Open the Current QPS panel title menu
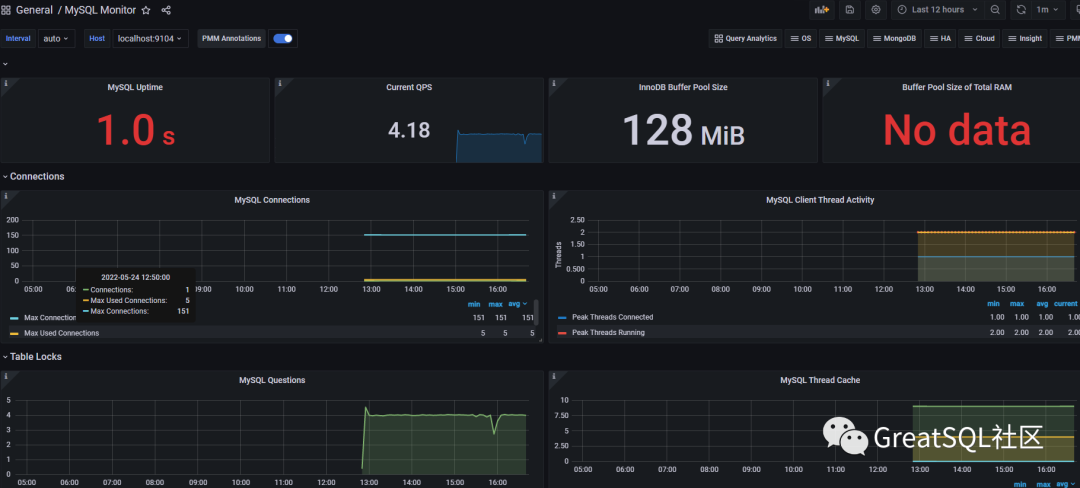 tap(409, 87)
